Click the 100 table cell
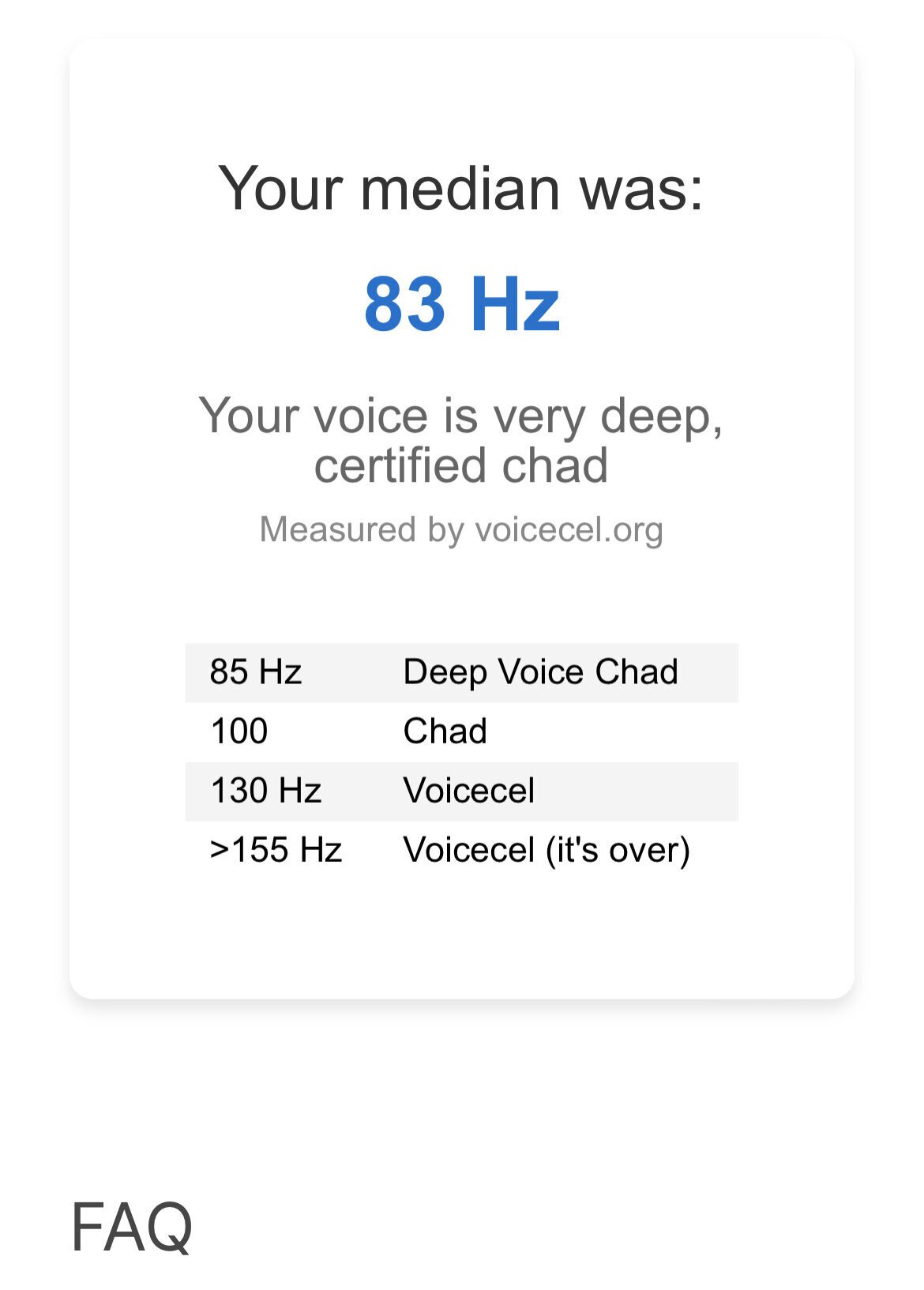This screenshot has width=924, height=1290. click(239, 732)
